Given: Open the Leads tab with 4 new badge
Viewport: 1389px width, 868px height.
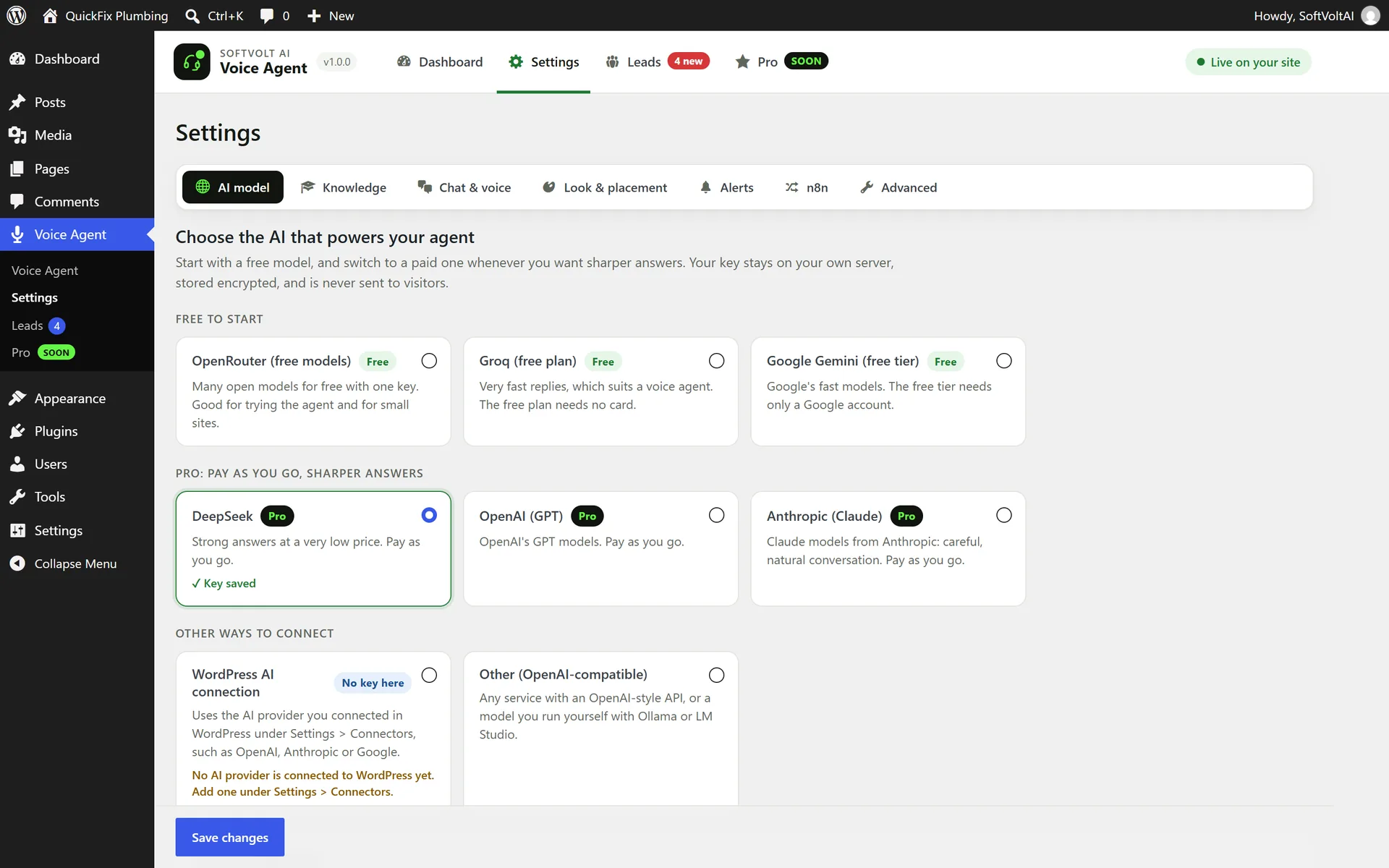Looking at the screenshot, I should 658,62.
